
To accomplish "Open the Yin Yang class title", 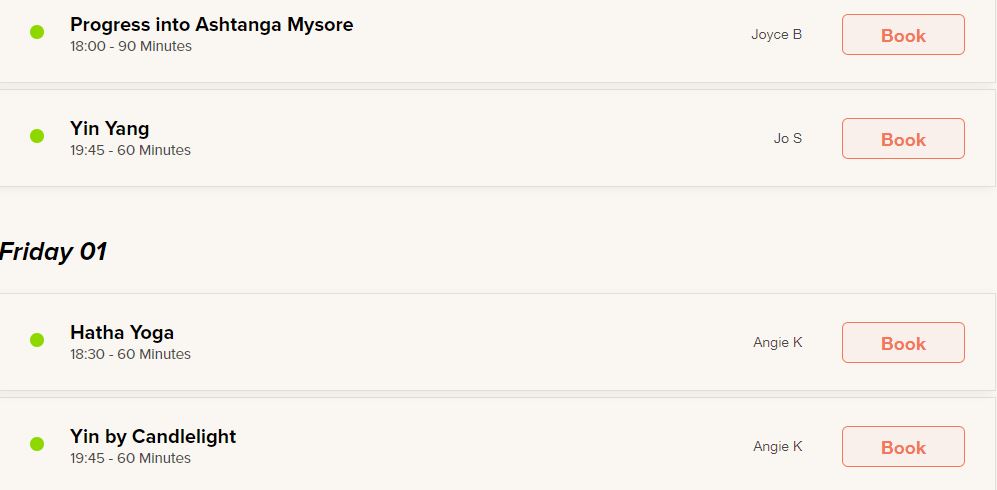I will [x=110, y=129].
